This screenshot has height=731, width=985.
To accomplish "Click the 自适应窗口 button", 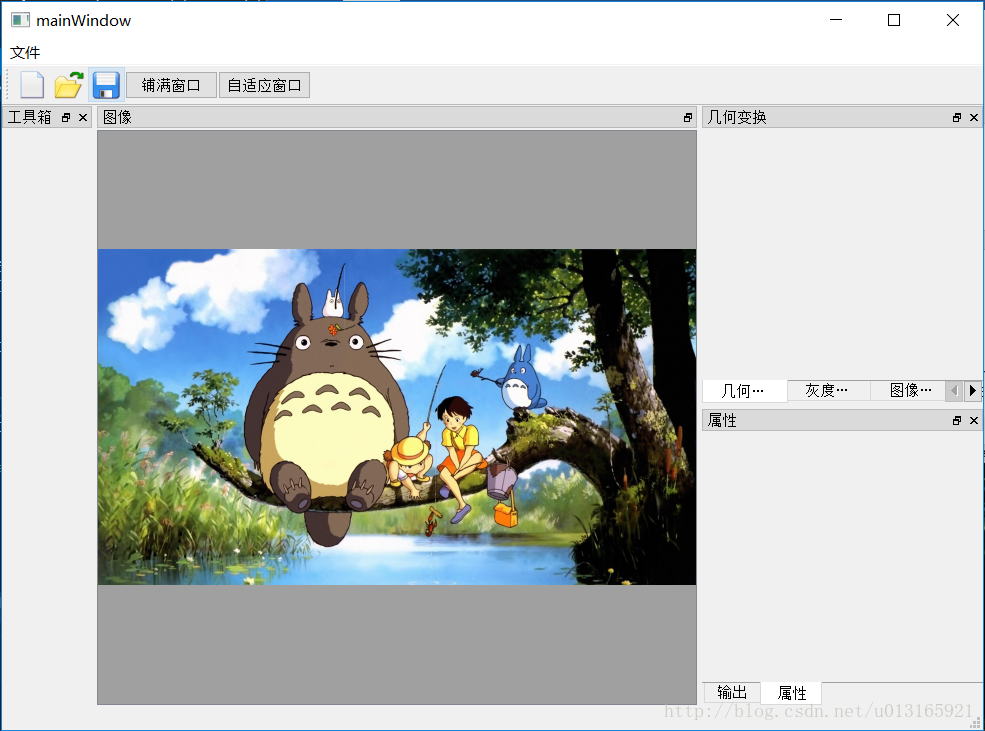I will tap(264, 85).
